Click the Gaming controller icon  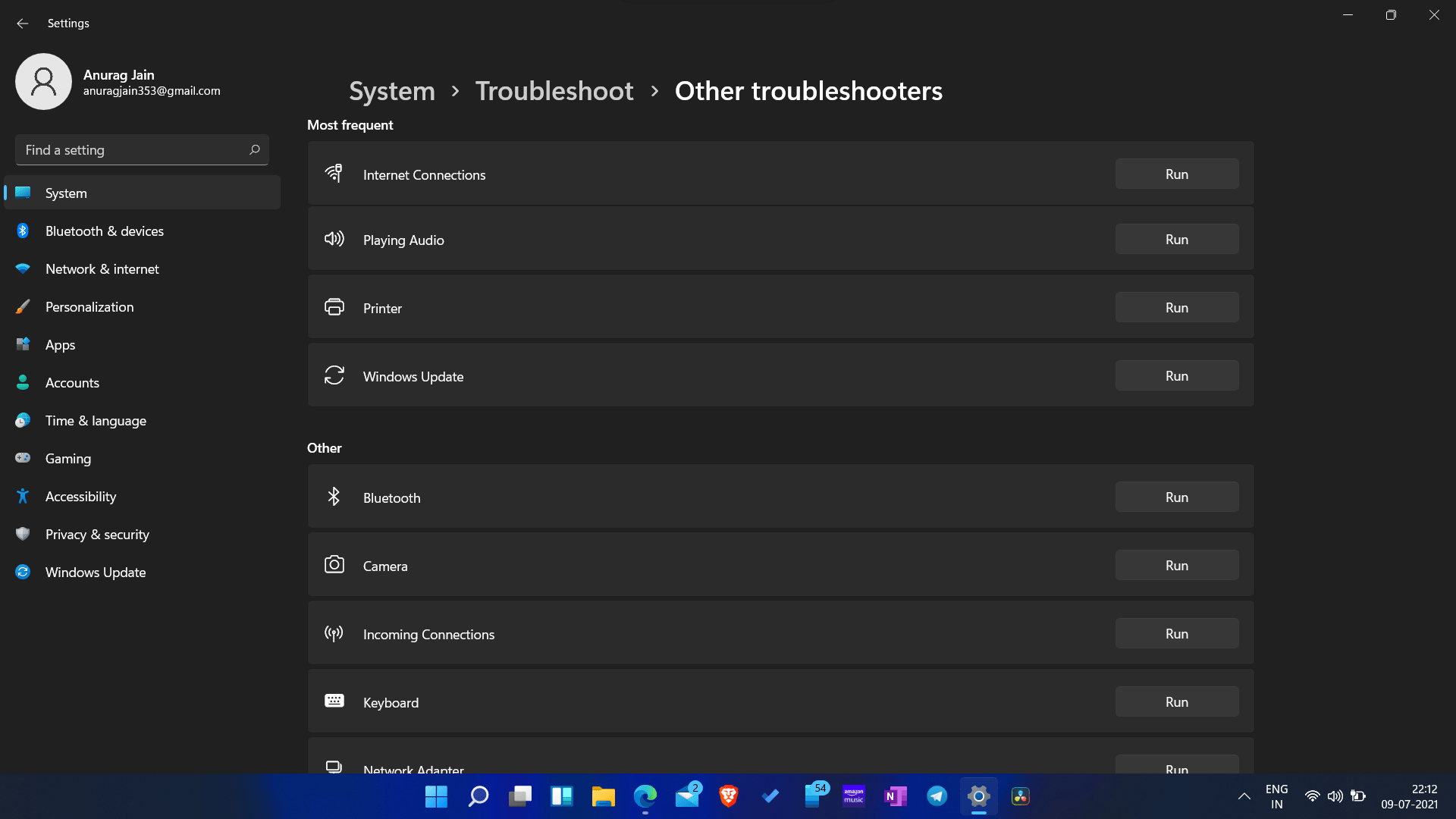[23, 458]
